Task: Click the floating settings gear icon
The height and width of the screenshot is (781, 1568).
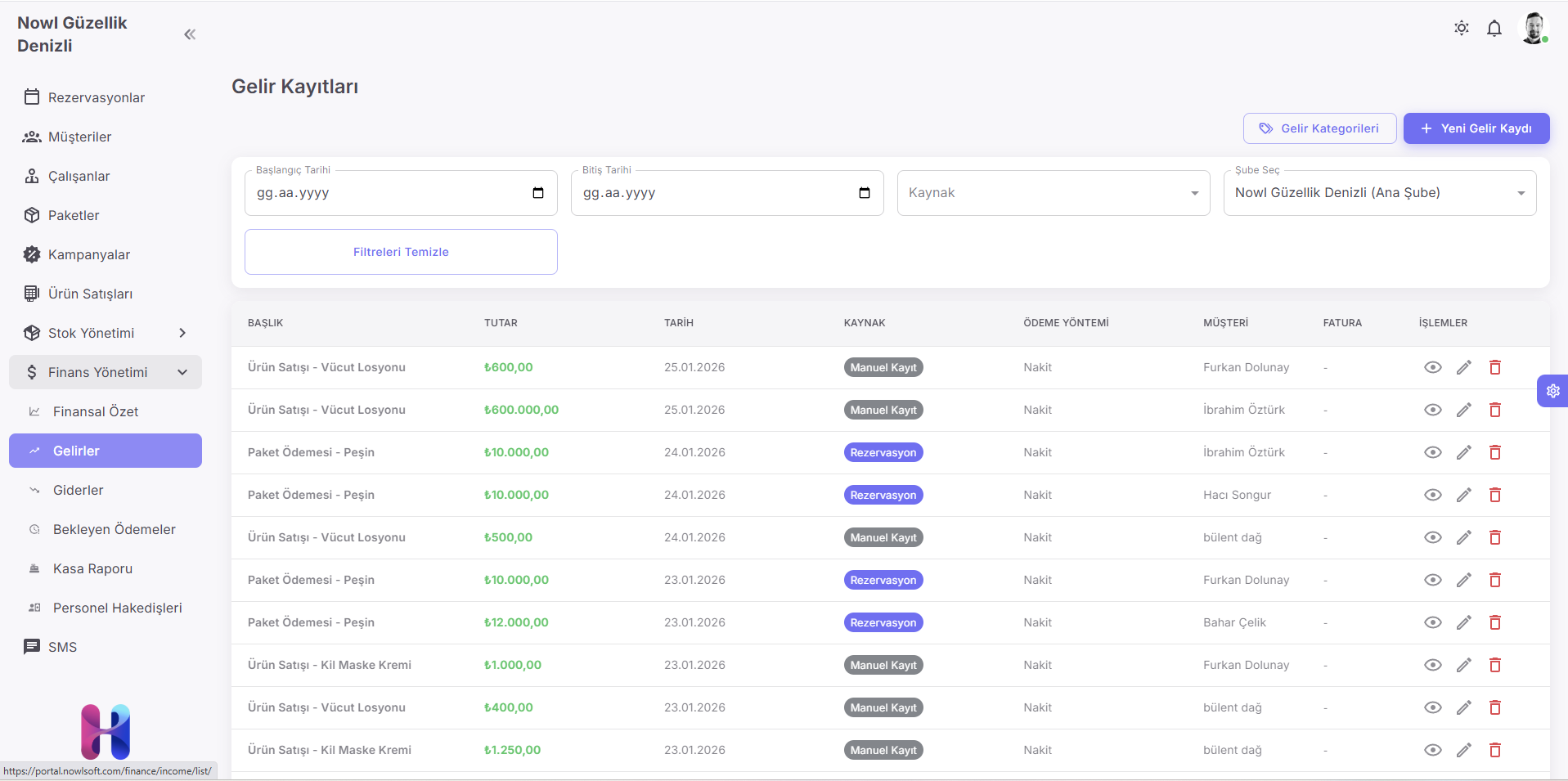Action: pyautogui.click(x=1552, y=391)
